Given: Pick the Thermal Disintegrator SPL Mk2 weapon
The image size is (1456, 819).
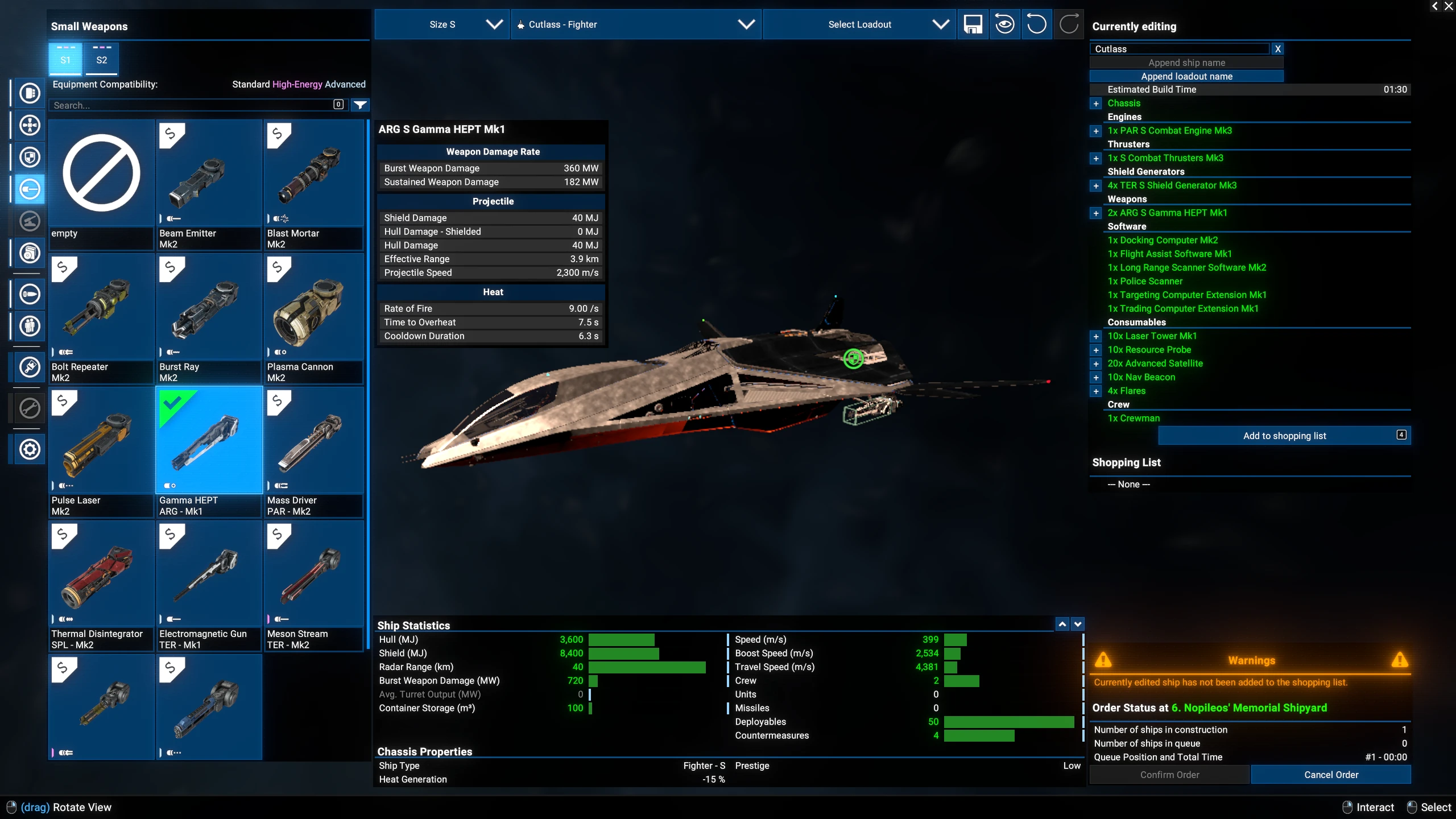Looking at the screenshot, I should [101, 586].
